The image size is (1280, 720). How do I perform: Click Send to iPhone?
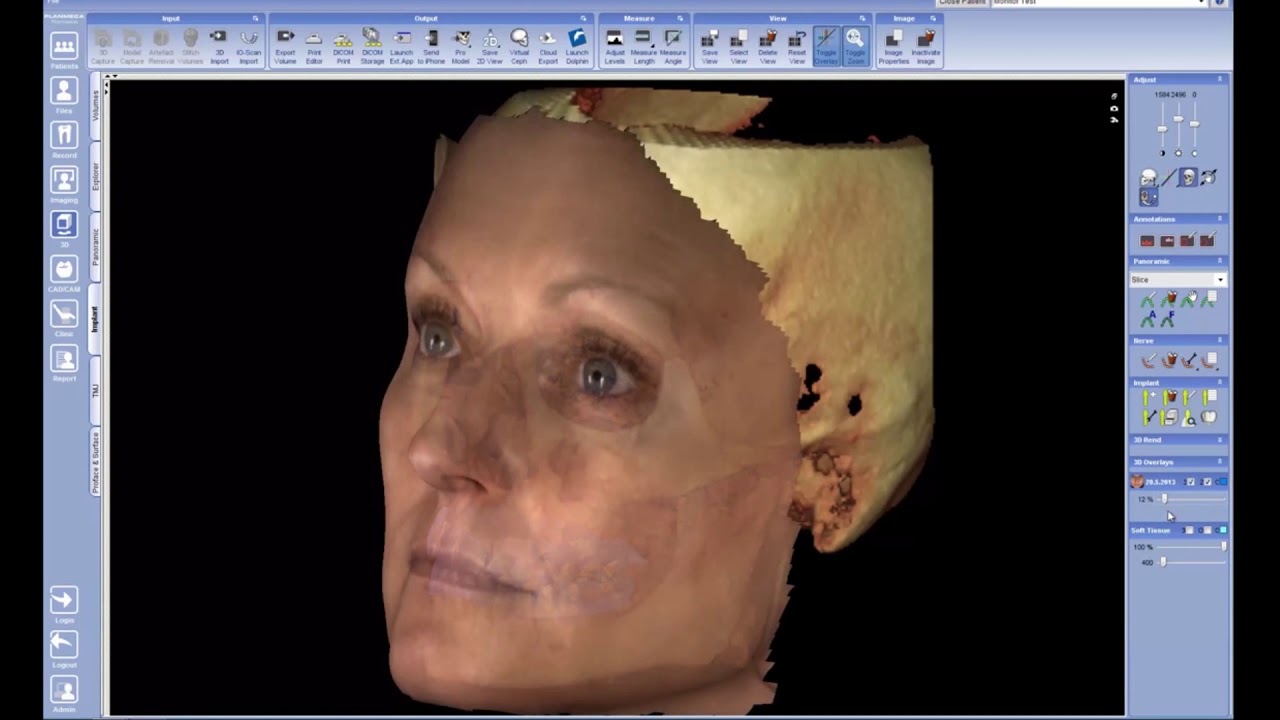click(431, 46)
